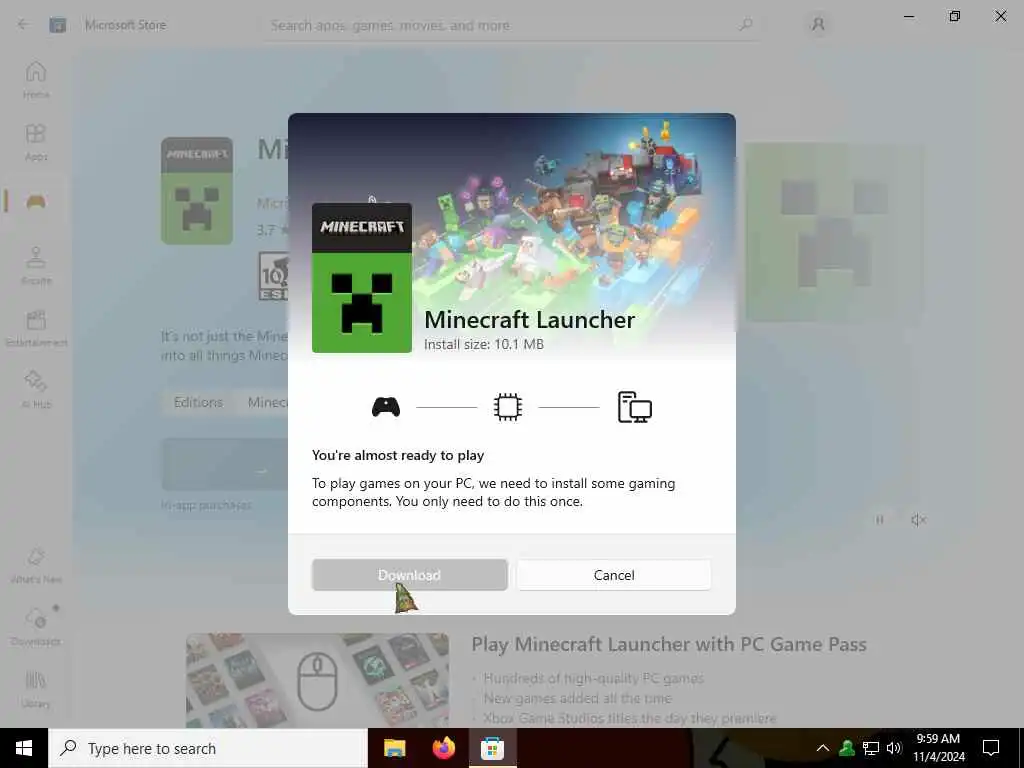1024x768 pixels.
Task: Open the user profile account icon
Action: 818,25
